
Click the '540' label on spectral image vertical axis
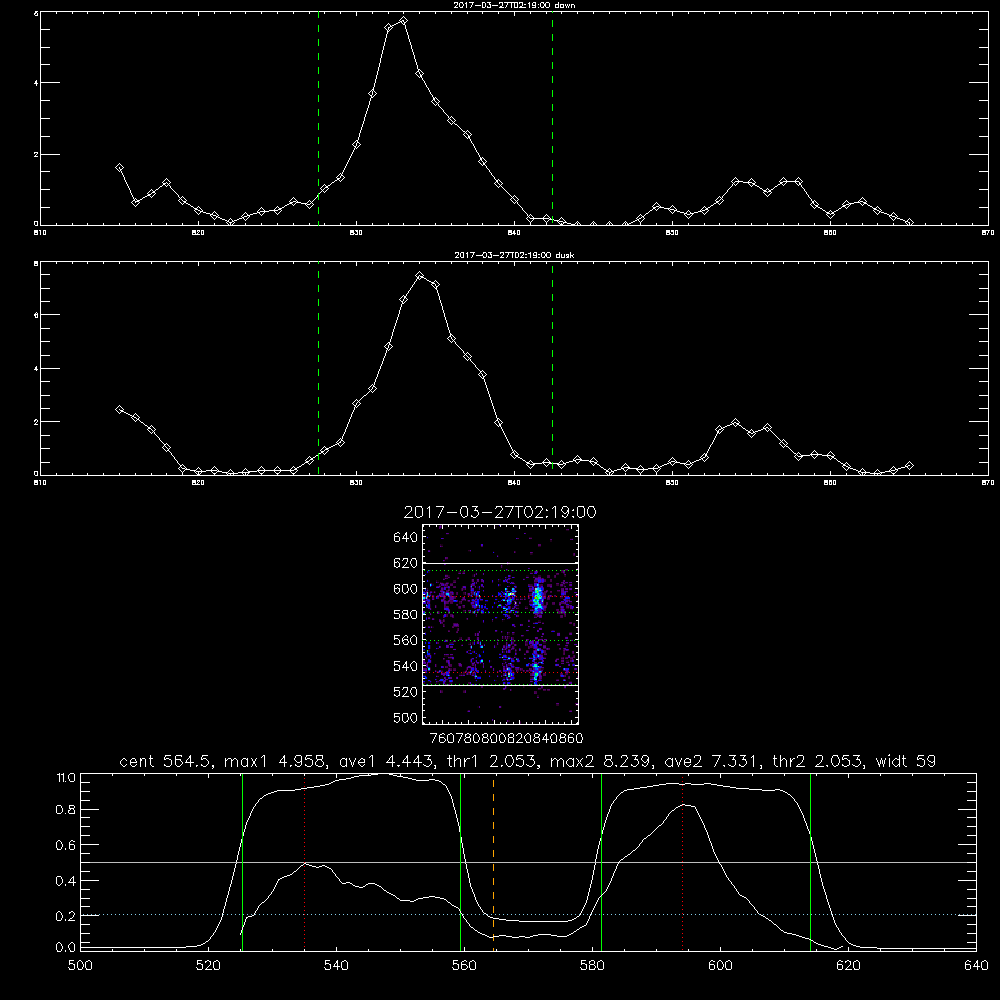[x=406, y=666]
